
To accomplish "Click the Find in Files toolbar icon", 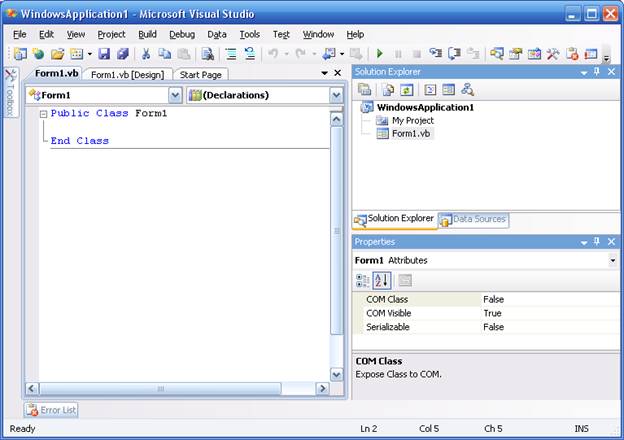I will 207,53.
